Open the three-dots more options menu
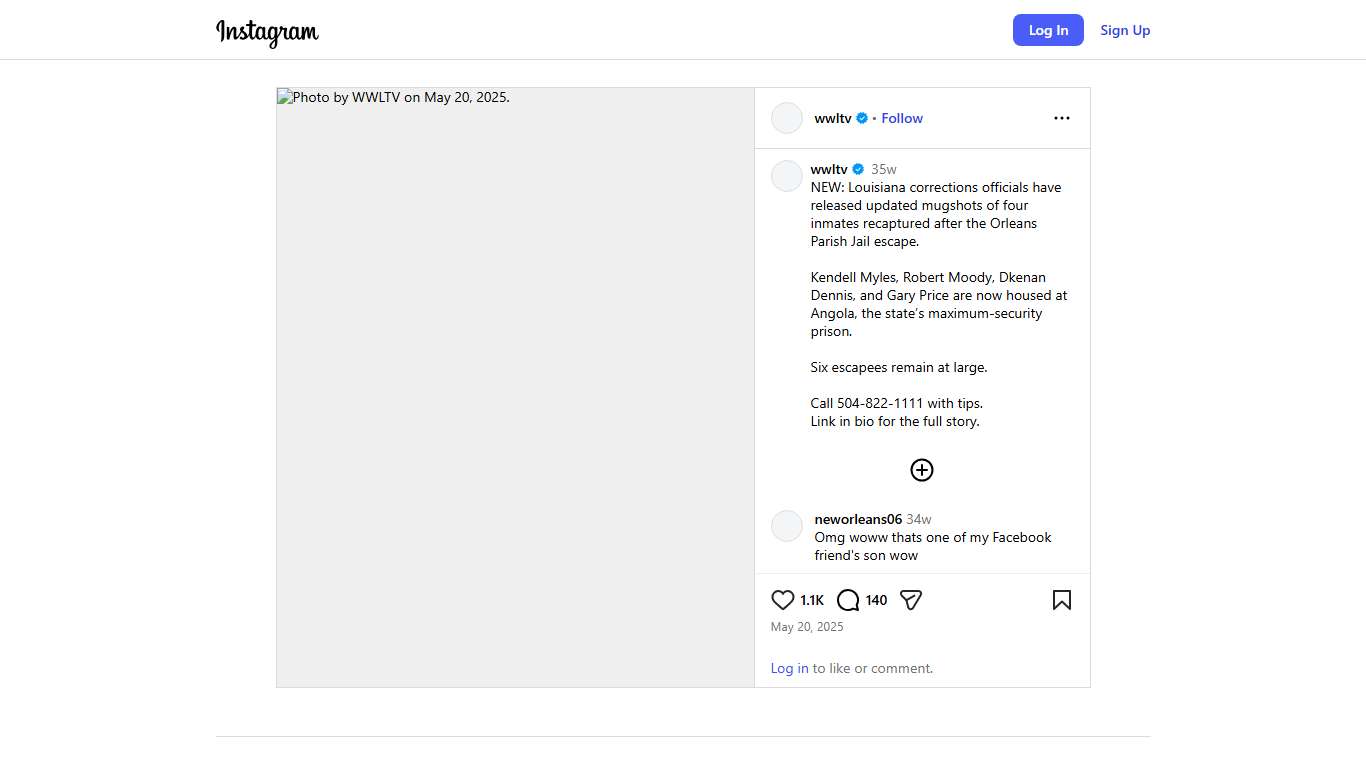Image resolution: width=1366 pixels, height=768 pixels. tap(1061, 118)
